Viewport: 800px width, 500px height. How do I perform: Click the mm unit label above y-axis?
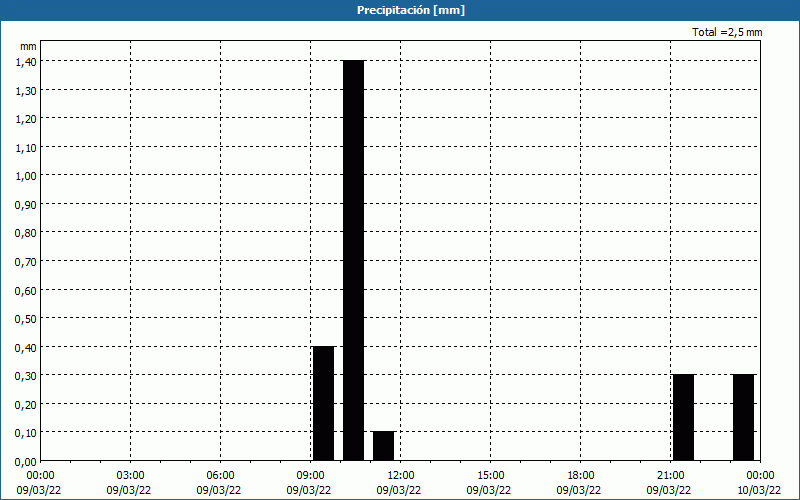coord(29,46)
